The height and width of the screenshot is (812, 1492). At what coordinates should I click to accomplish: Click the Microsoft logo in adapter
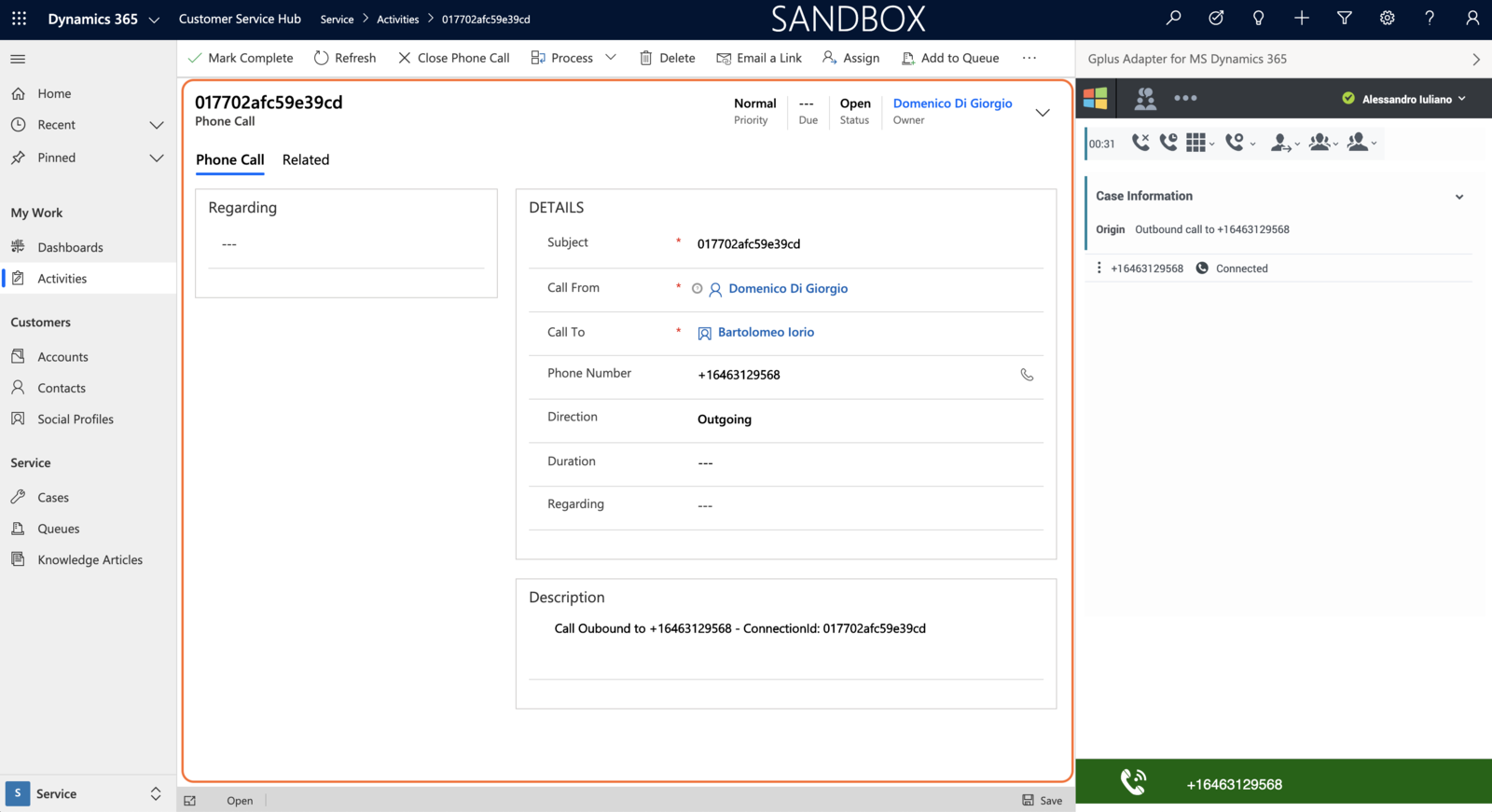click(x=1096, y=98)
